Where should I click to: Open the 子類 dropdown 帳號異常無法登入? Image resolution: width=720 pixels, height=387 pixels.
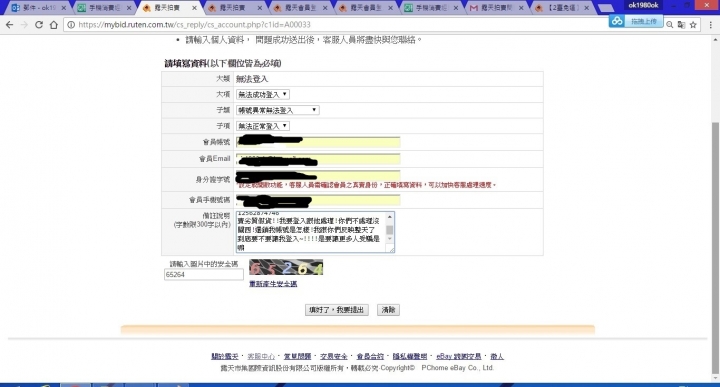[277, 110]
